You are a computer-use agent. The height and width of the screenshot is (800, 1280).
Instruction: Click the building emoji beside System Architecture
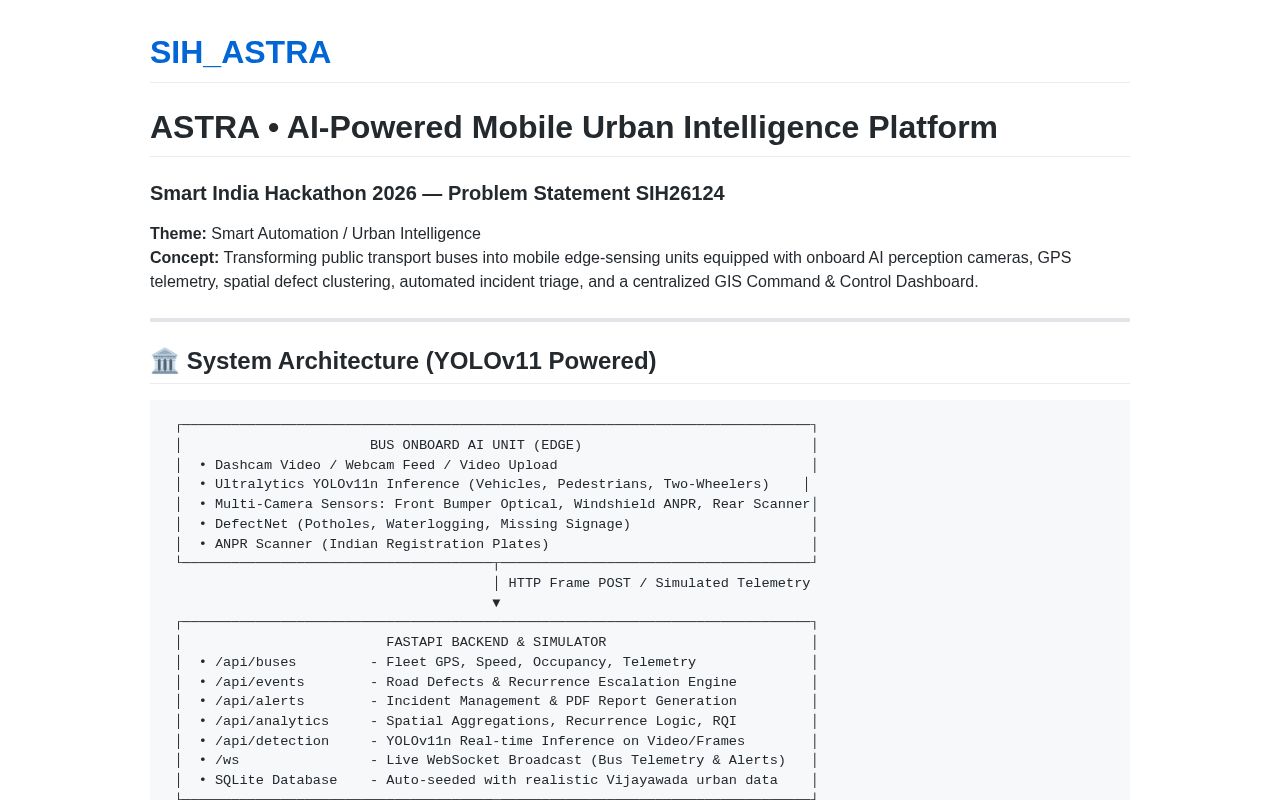click(164, 361)
